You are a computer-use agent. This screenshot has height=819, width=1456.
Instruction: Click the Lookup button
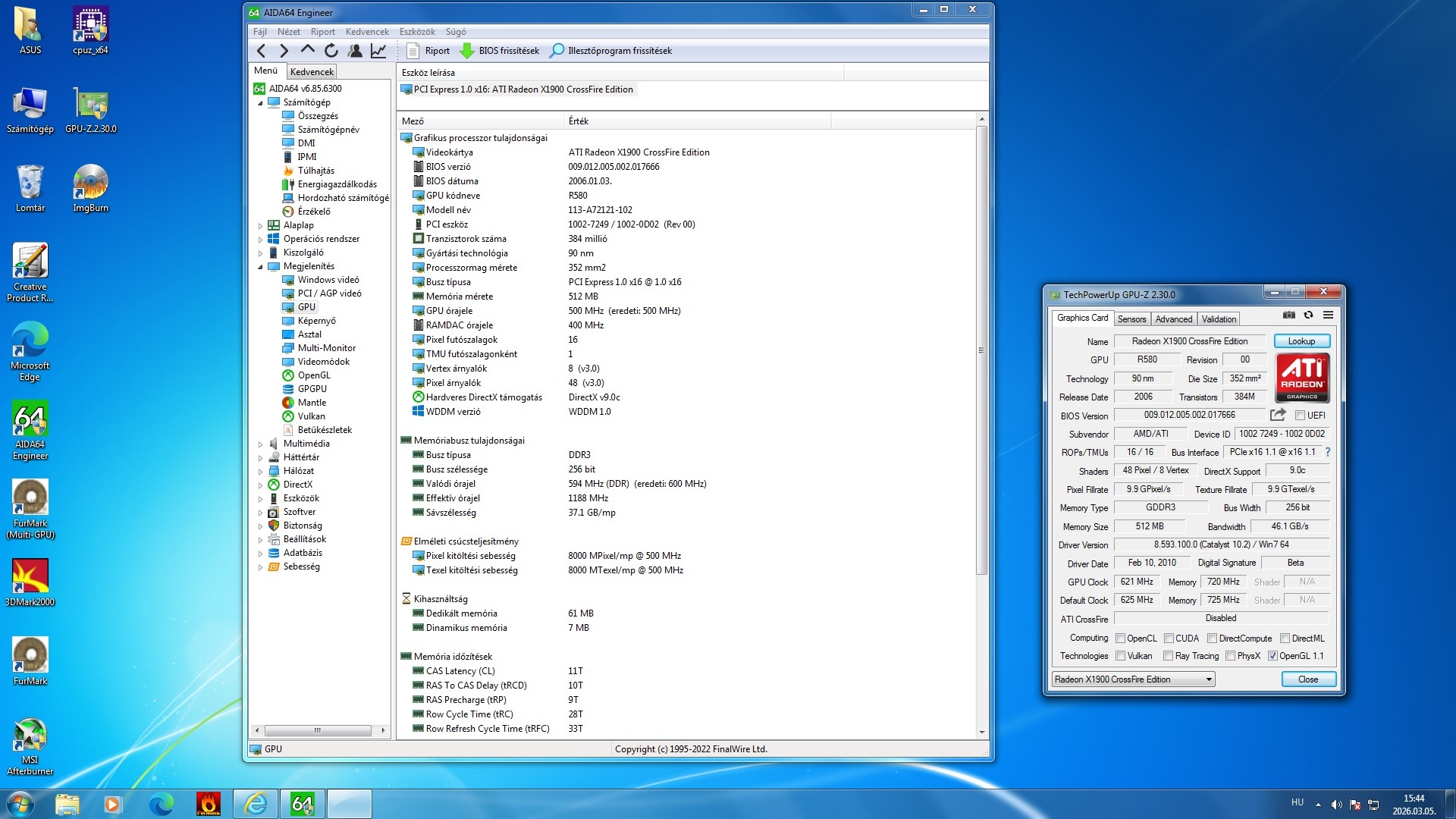1301,341
